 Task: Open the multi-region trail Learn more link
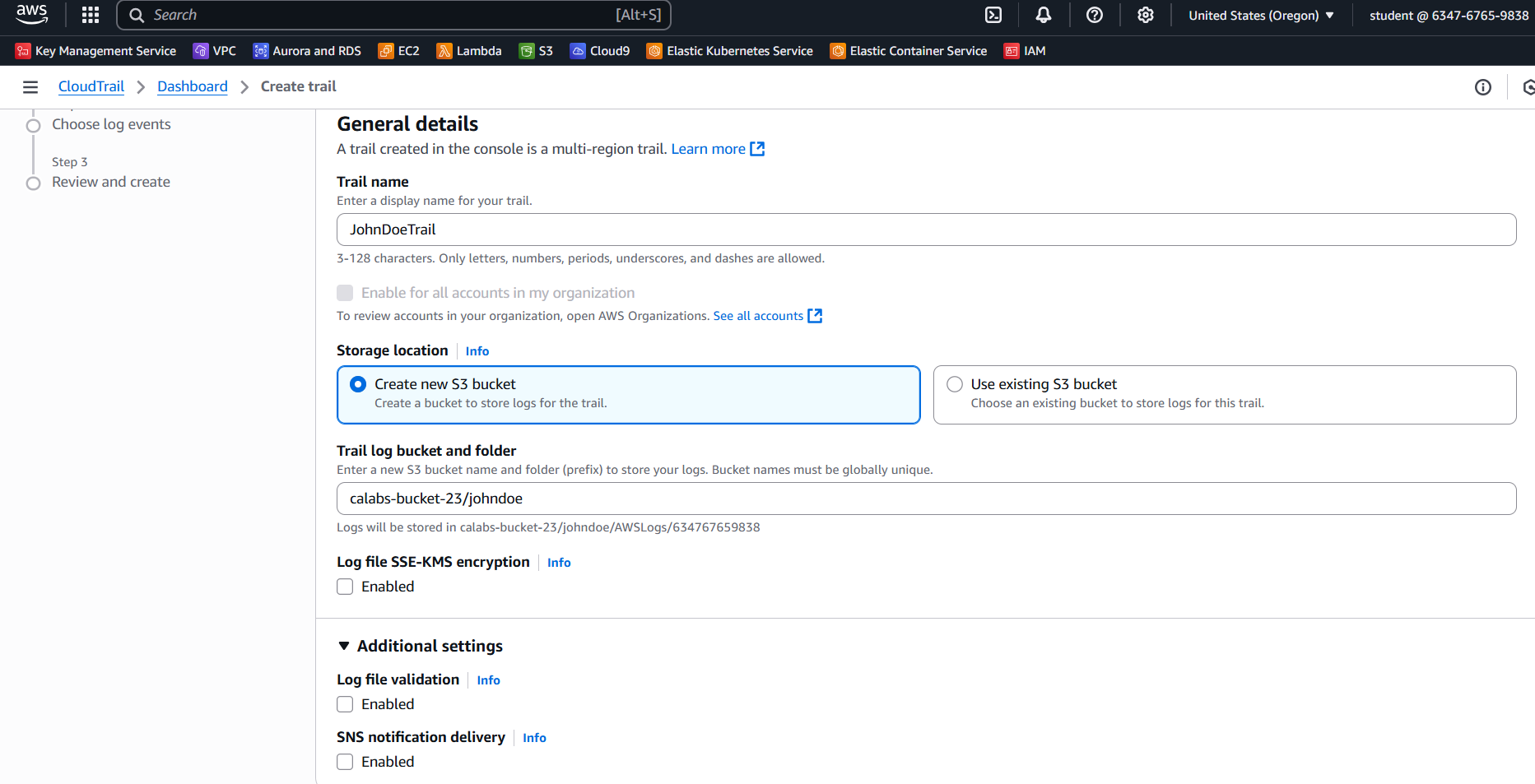[x=709, y=149]
